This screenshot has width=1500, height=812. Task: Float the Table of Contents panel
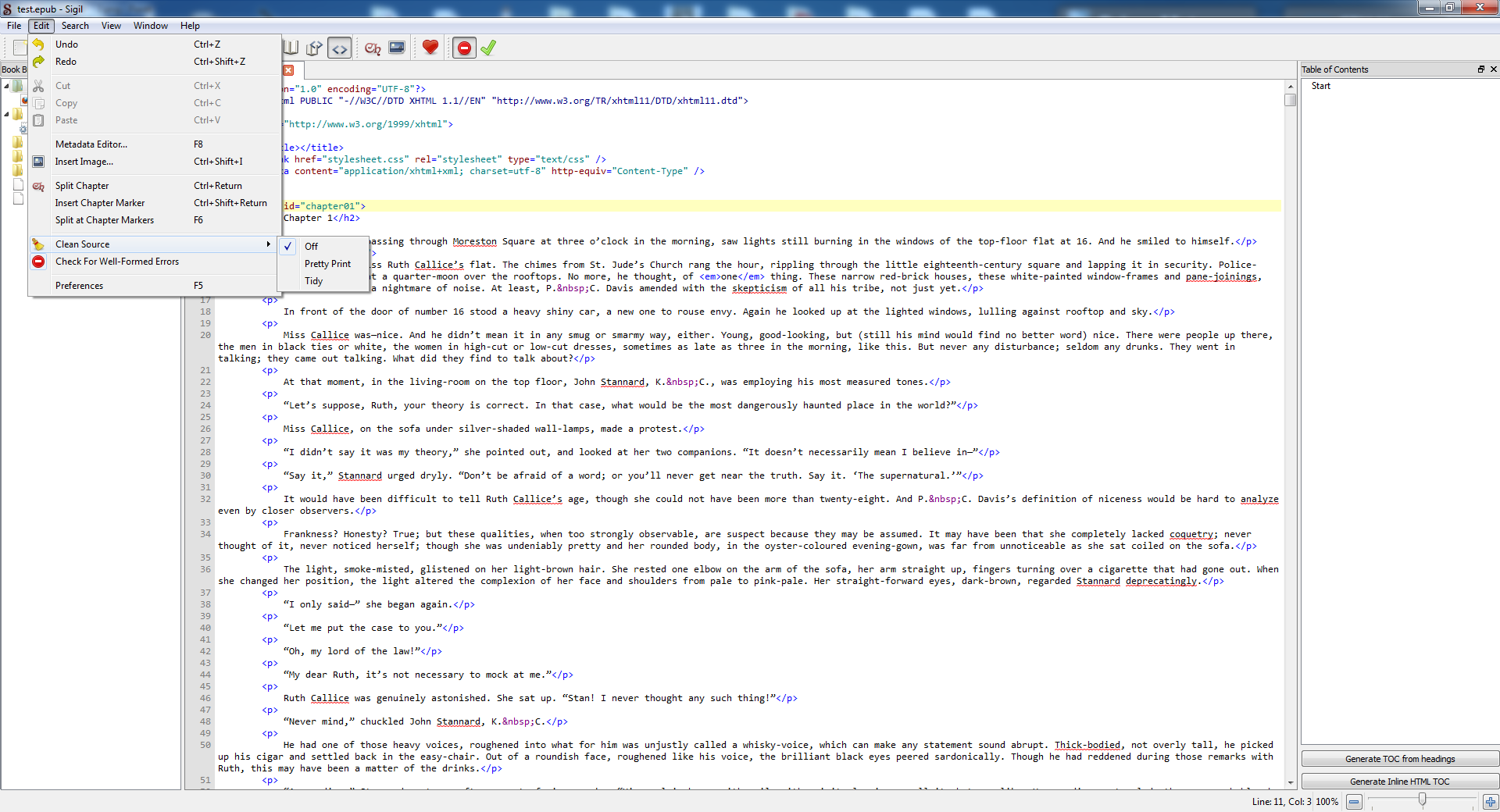[1480, 69]
